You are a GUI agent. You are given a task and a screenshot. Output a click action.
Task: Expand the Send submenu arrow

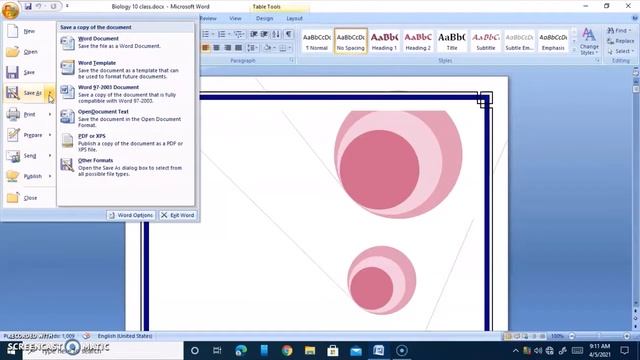[x=50, y=156]
